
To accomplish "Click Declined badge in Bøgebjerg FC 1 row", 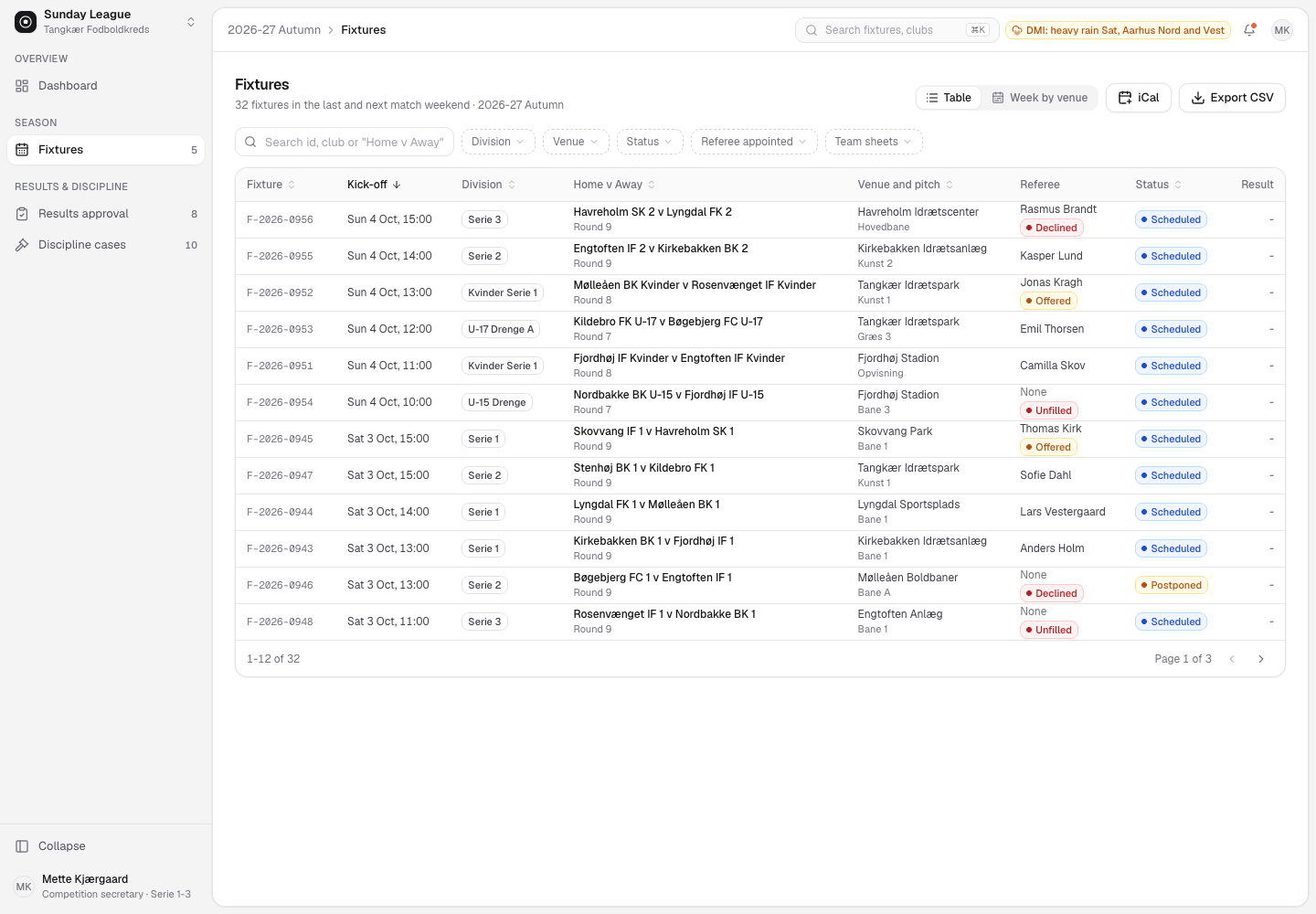I will (1052, 594).
